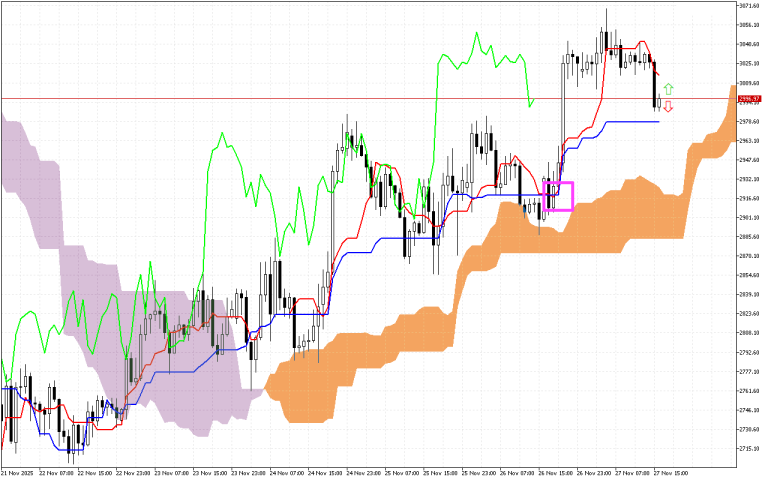Click the 2823.60 price axis label

(749, 313)
